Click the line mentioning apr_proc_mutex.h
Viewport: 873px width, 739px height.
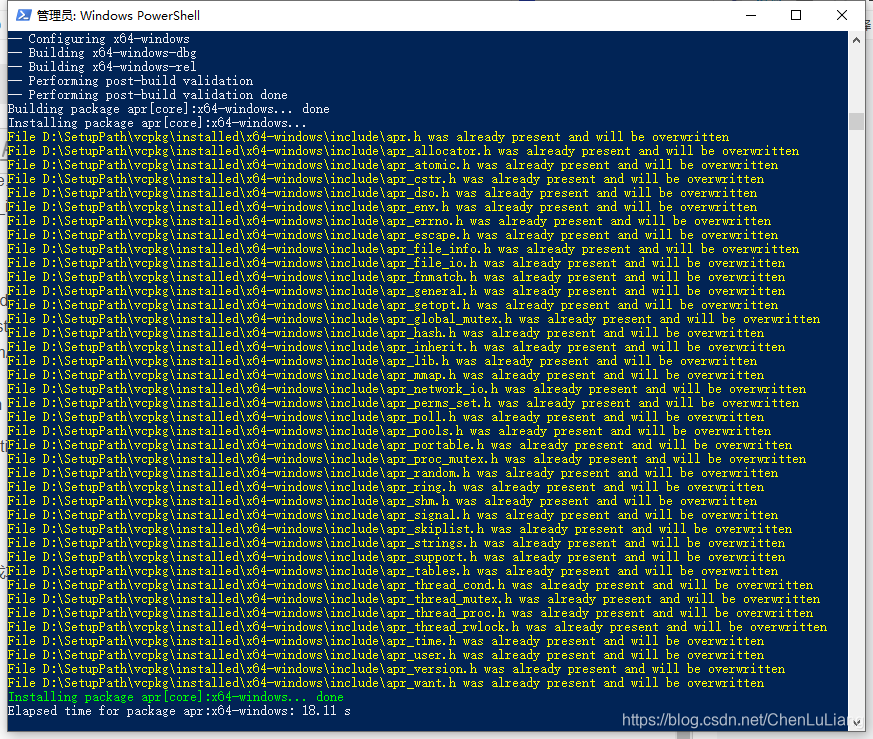(x=406, y=459)
